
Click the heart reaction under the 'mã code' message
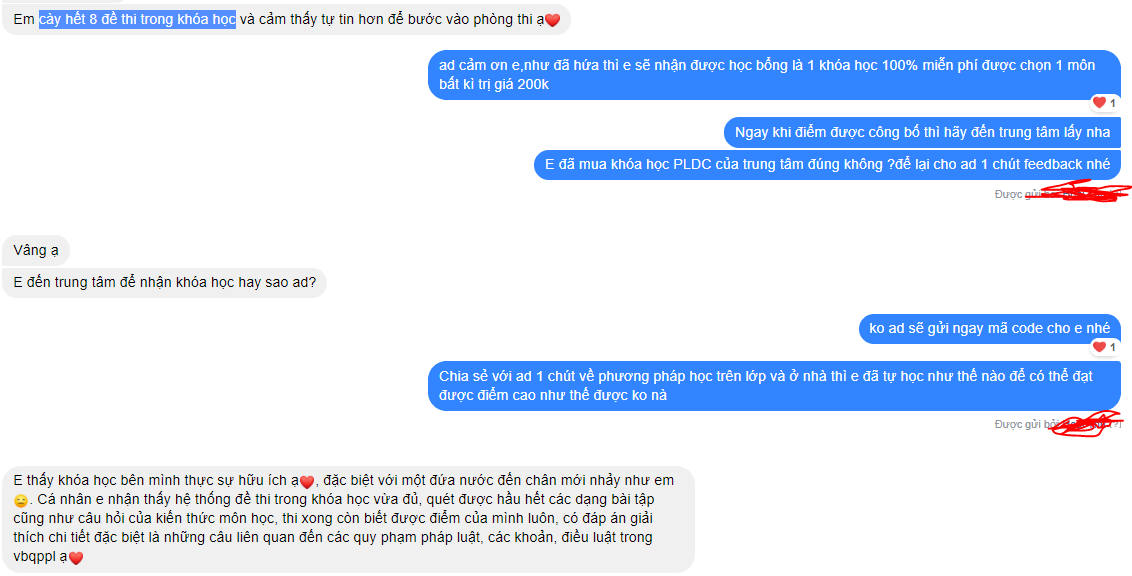click(x=1104, y=347)
